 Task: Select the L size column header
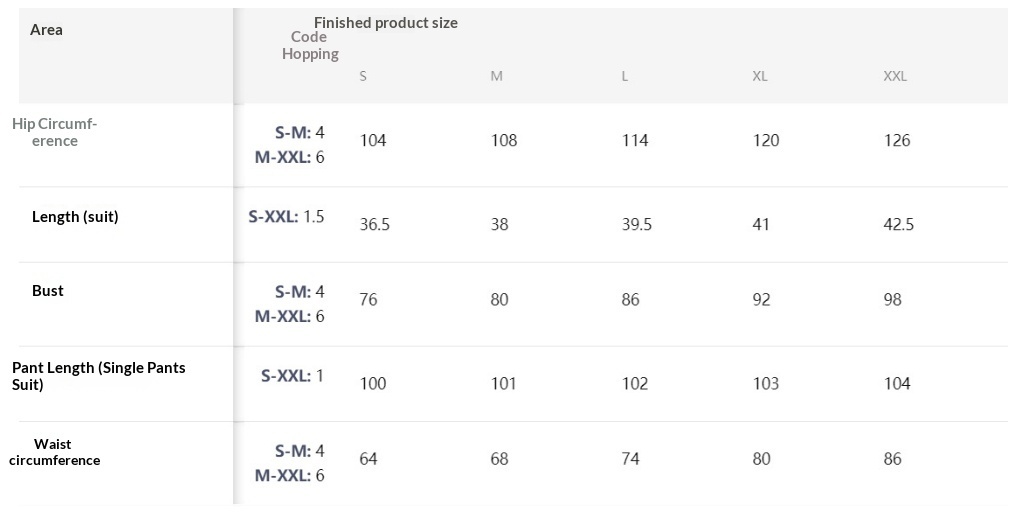click(x=625, y=76)
